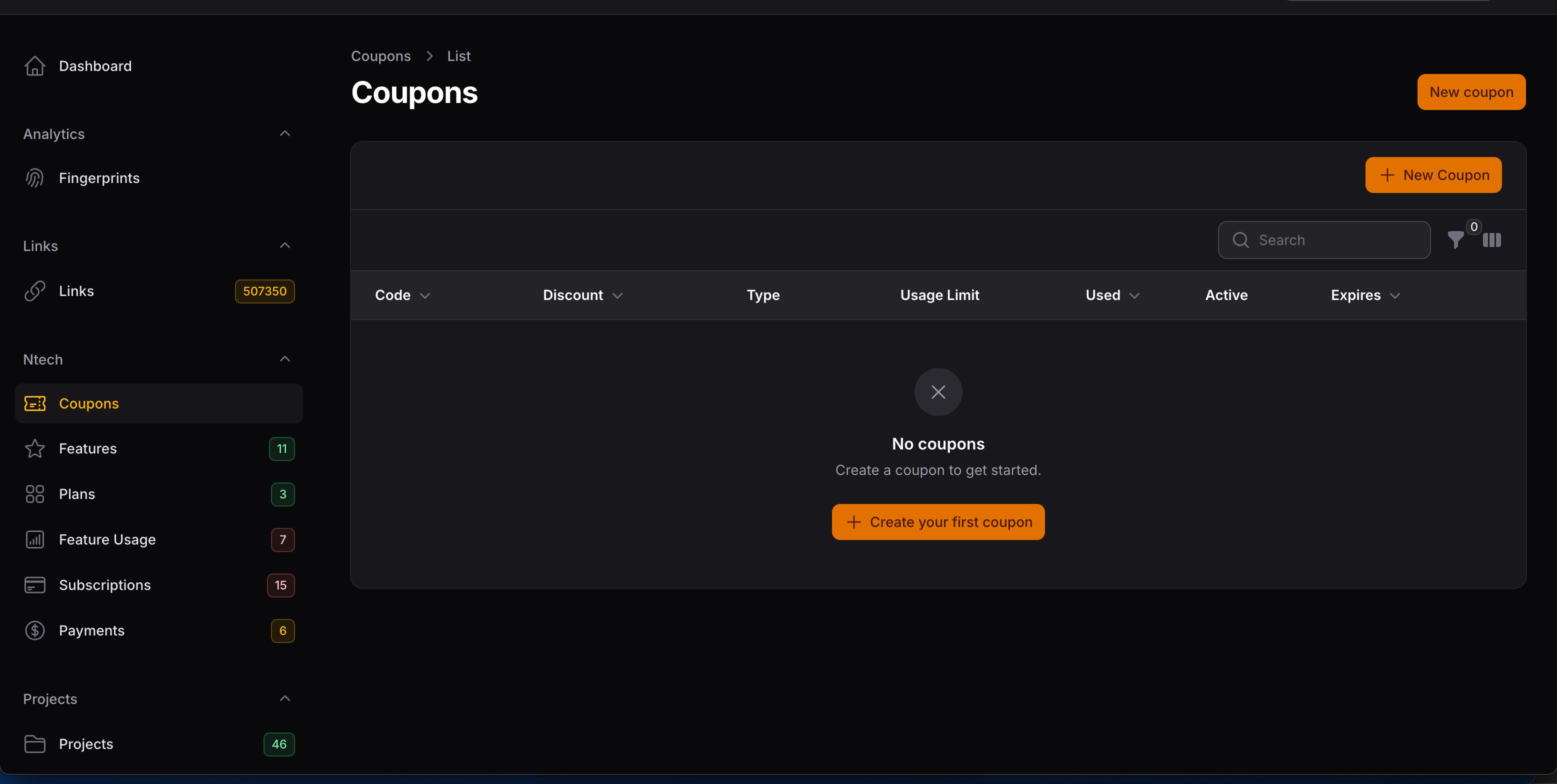Image resolution: width=1557 pixels, height=784 pixels.
Task: Select the Coupons ticket icon in sidebar
Action: point(34,404)
